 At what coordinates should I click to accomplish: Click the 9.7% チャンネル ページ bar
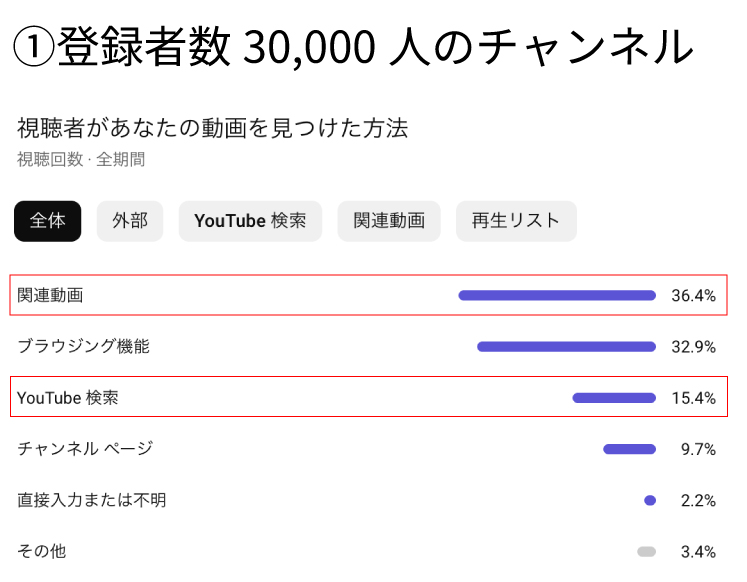pyautogui.click(x=629, y=449)
